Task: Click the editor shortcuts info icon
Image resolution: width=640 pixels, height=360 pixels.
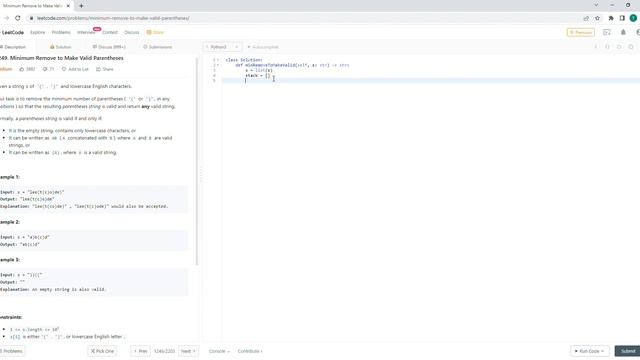Action: (x=596, y=47)
